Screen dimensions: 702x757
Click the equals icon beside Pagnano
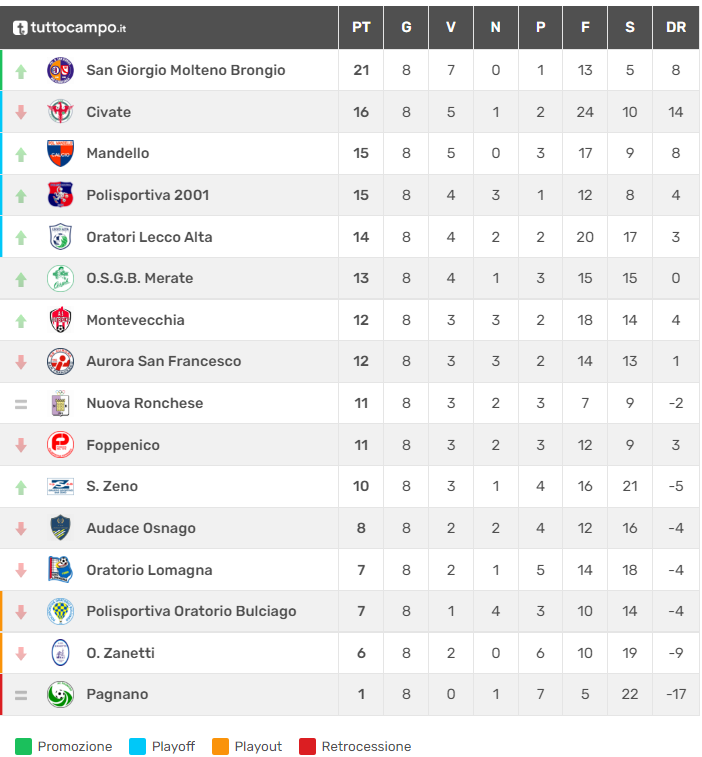21,694
